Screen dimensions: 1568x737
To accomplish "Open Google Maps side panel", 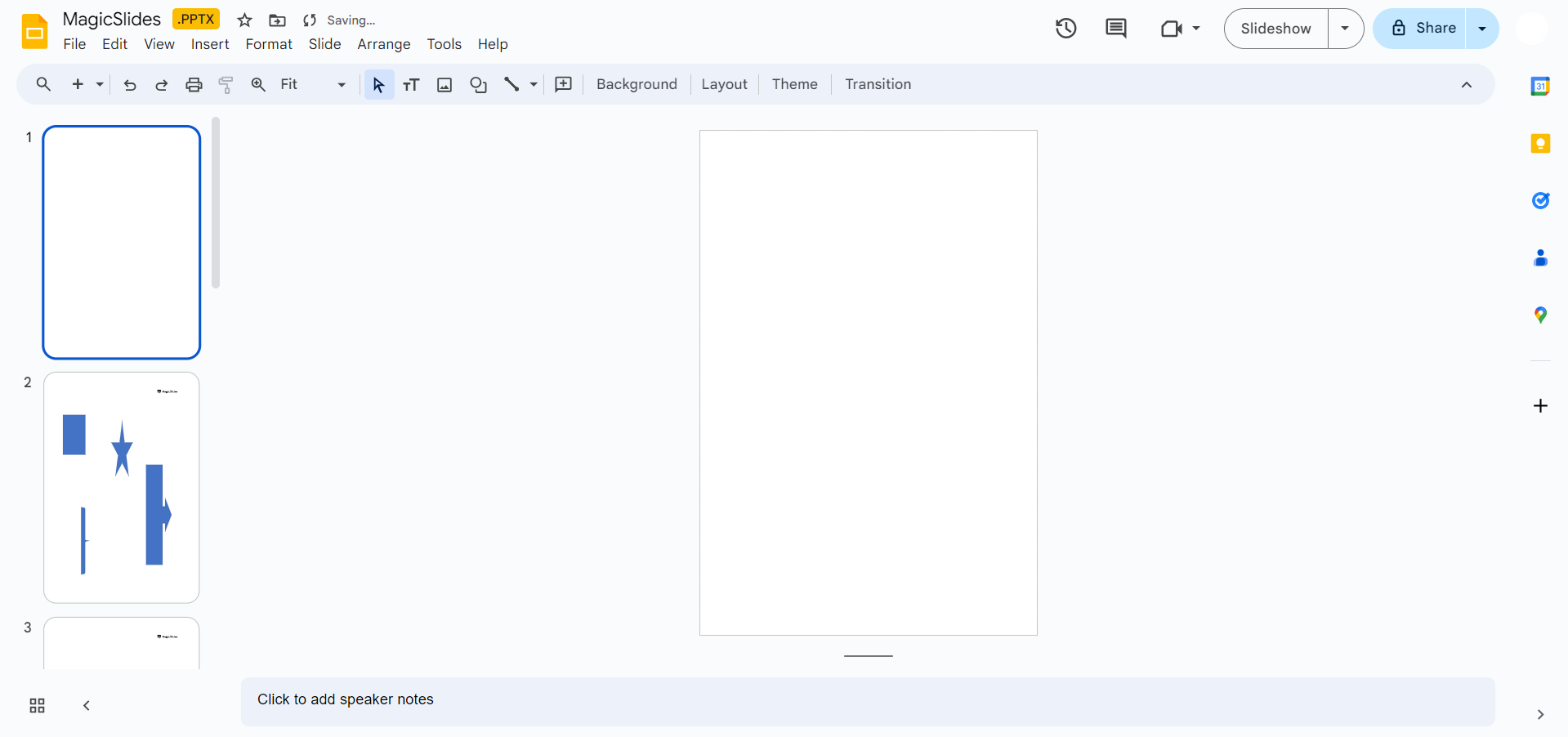I will tap(1540, 315).
